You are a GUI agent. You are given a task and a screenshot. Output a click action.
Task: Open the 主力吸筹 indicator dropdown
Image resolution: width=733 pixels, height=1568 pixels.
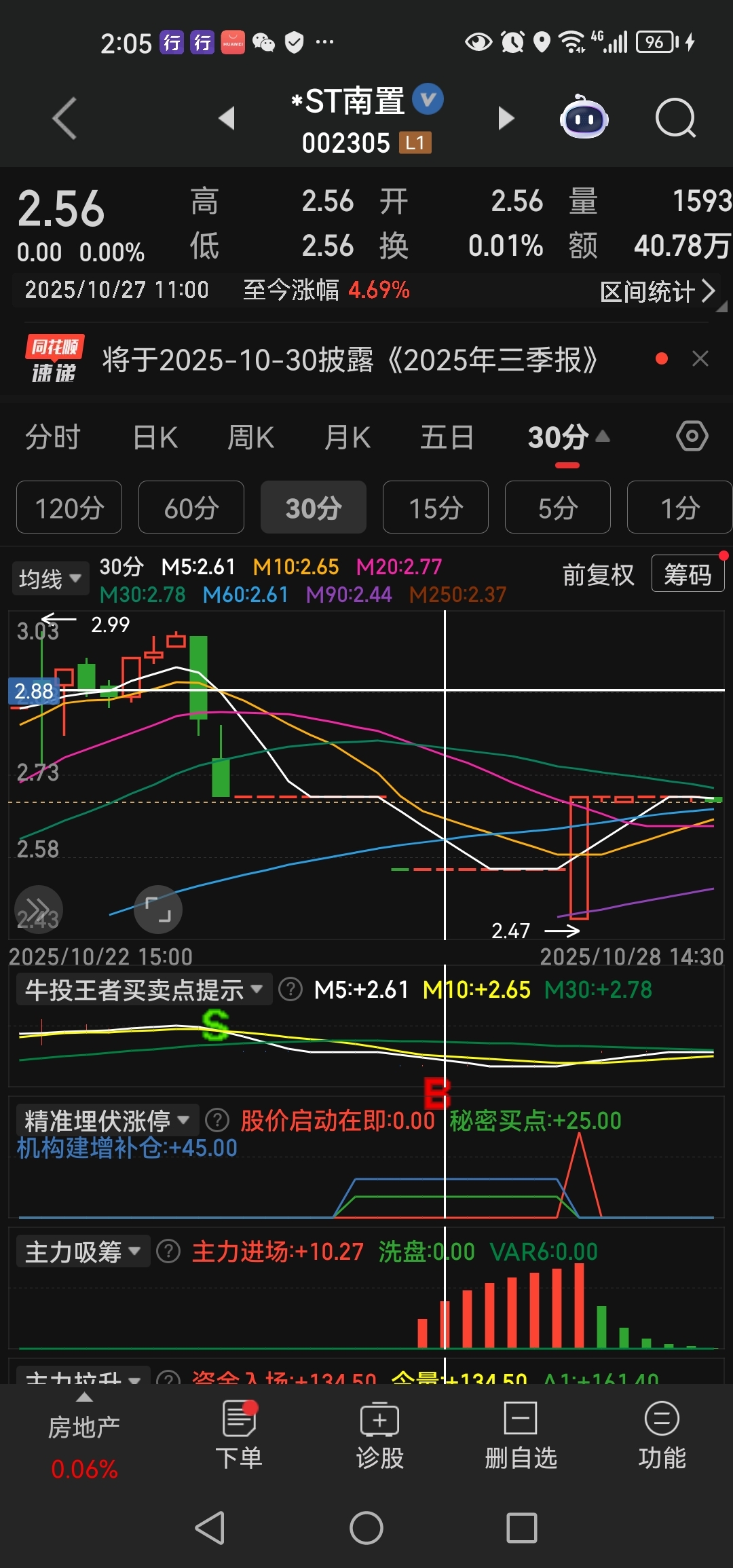point(83,1251)
